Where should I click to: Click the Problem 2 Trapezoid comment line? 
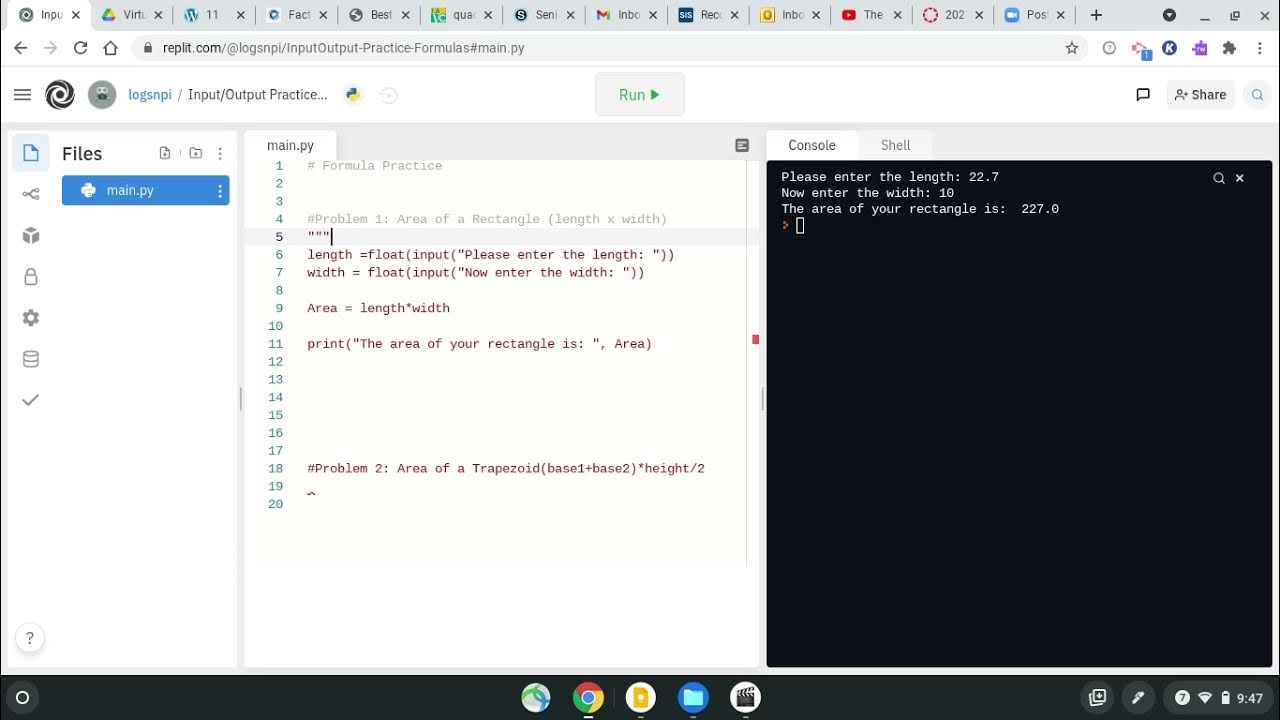pyautogui.click(x=506, y=469)
